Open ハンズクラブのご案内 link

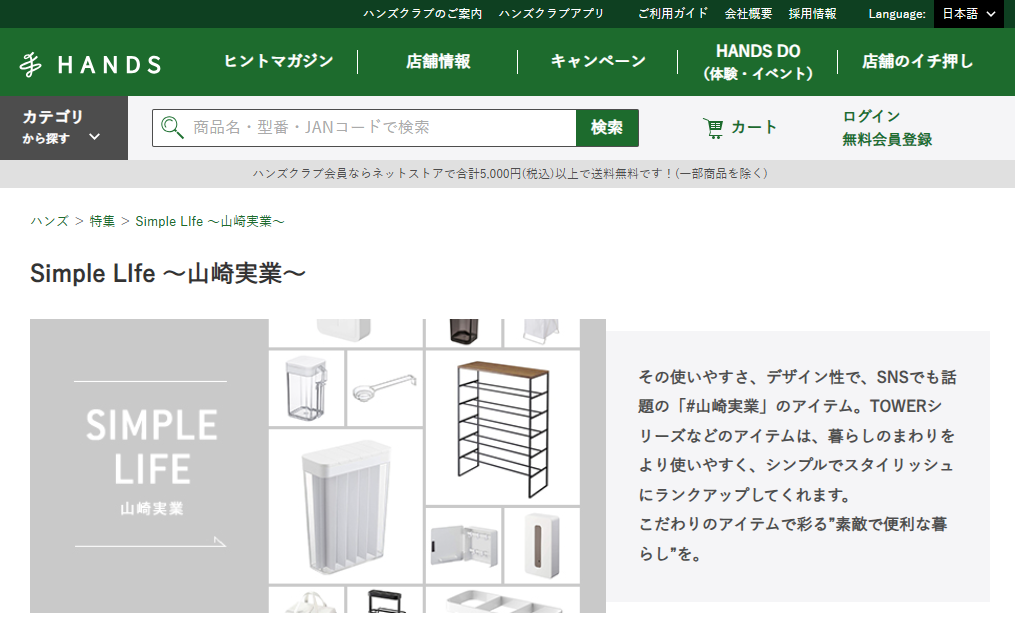[x=422, y=14]
